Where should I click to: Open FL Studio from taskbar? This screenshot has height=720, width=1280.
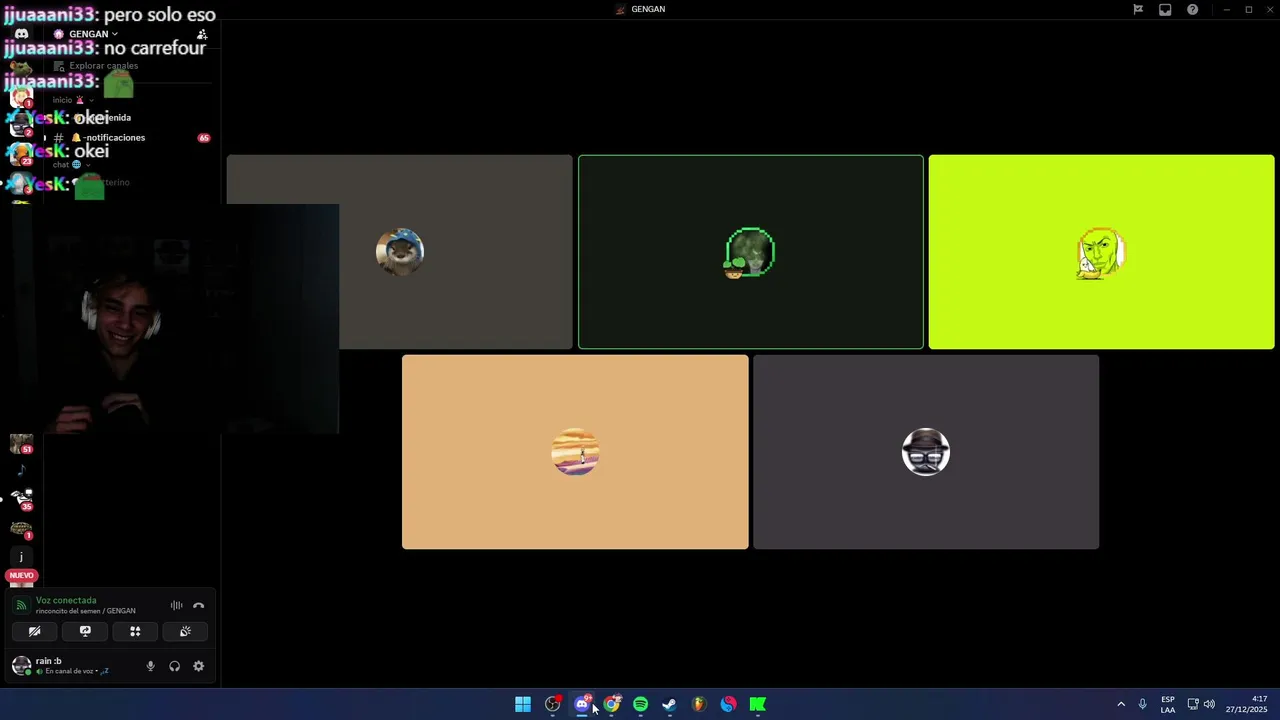pyautogui.click(x=699, y=704)
